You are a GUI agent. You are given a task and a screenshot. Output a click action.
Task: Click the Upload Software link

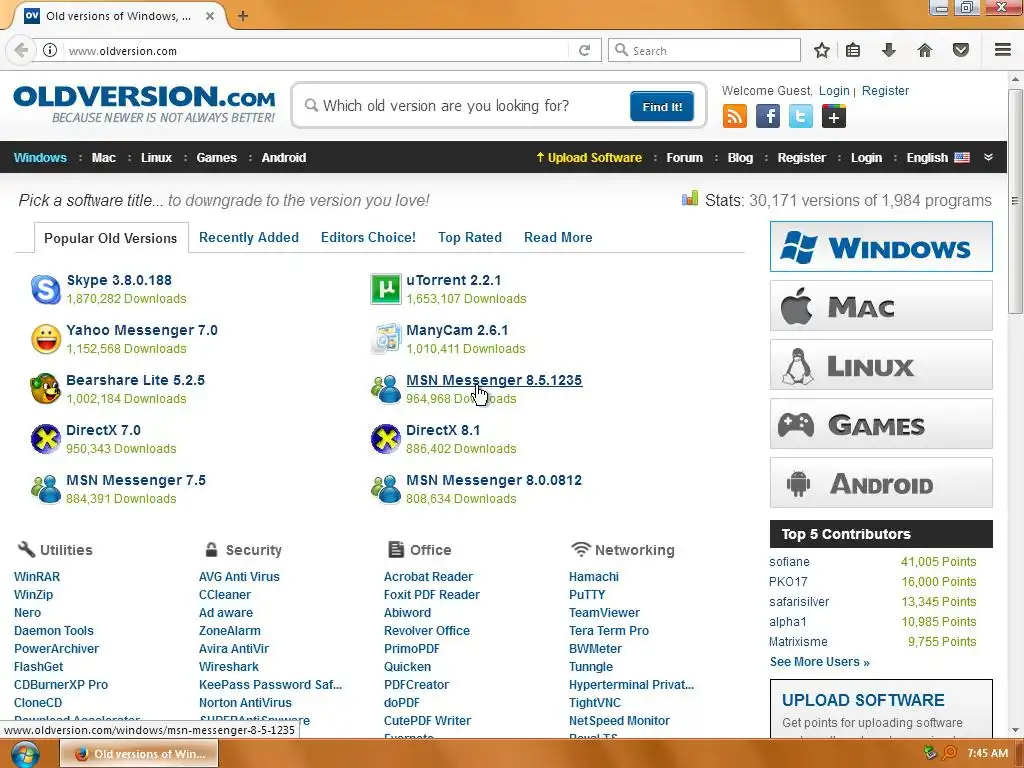pyautogui.click(x=589, y=157)
